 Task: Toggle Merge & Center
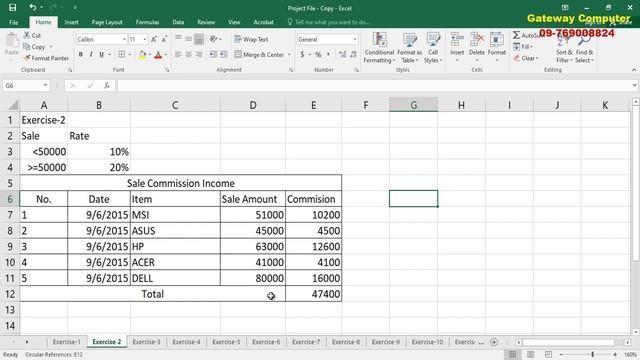[x=259, y=54]
